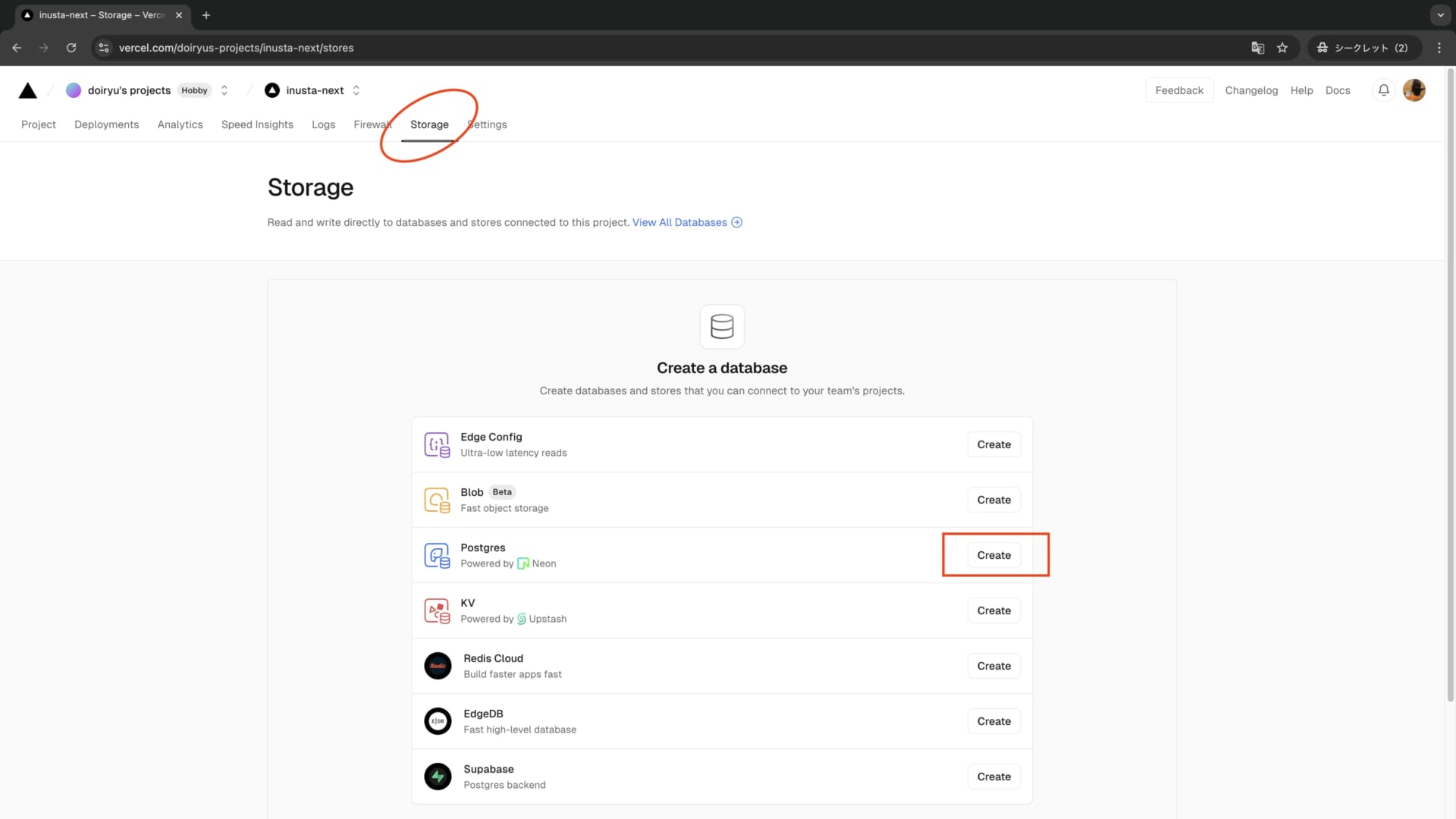Image resolution: width=1456 pixels, height=819 pixels.
Task: Click the browser back arrow
Action: tap(17, 48)
